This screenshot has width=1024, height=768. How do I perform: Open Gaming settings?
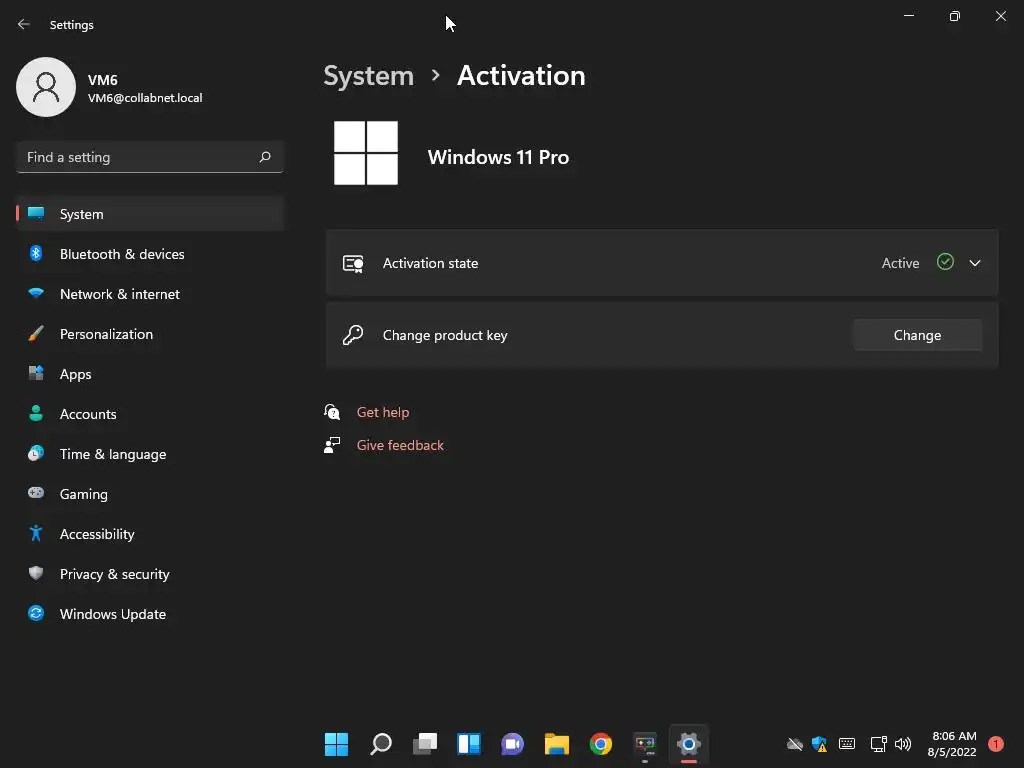(x=150, y=494)
